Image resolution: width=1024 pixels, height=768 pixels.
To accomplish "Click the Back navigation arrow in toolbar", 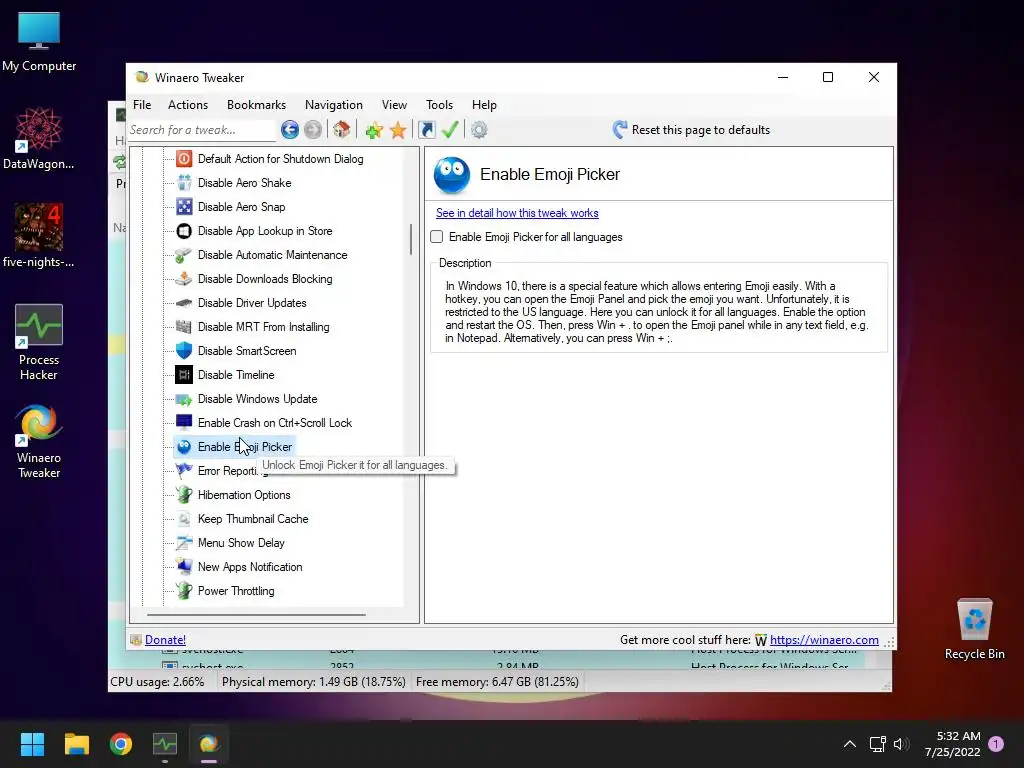I will click(290, 130).
